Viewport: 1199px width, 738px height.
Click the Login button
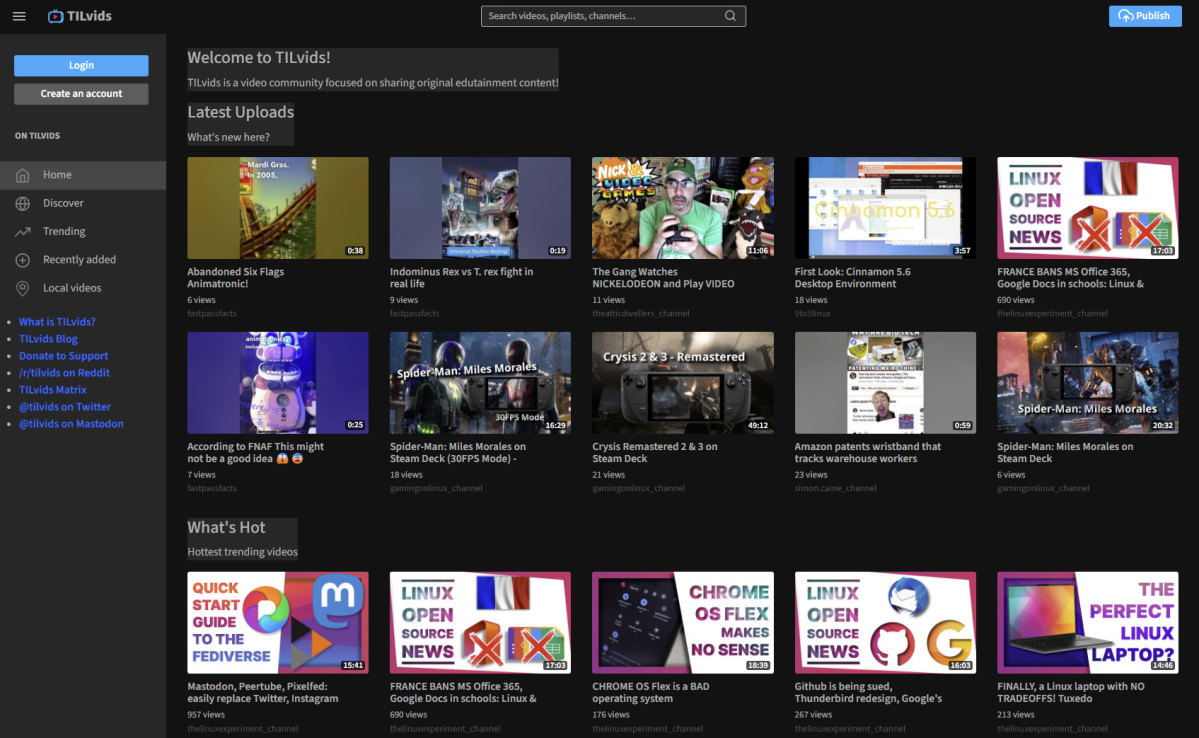(x=81, y=66)
